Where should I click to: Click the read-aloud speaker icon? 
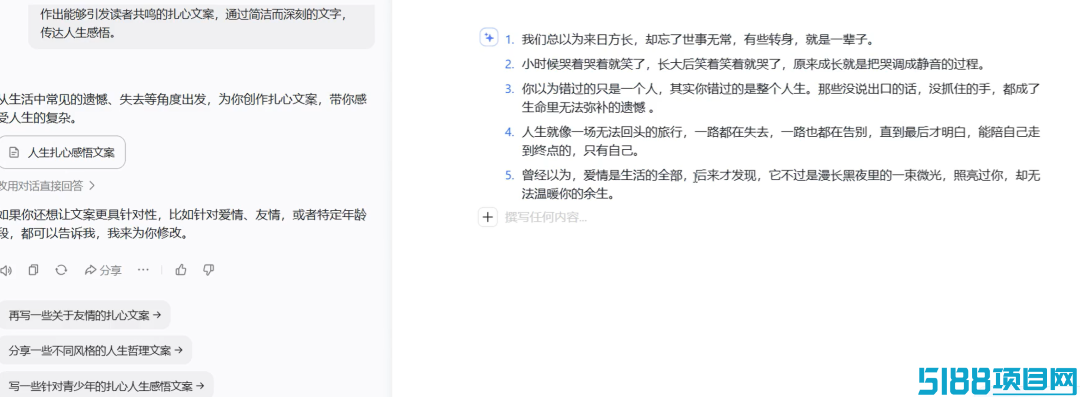[x=6, y=270]
